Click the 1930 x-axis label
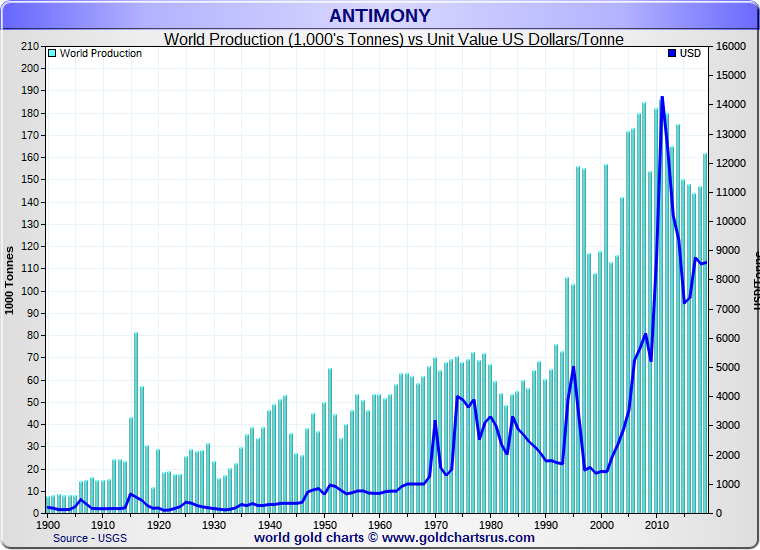Viewport: 760px width, 550px height. tap(214, 525)
